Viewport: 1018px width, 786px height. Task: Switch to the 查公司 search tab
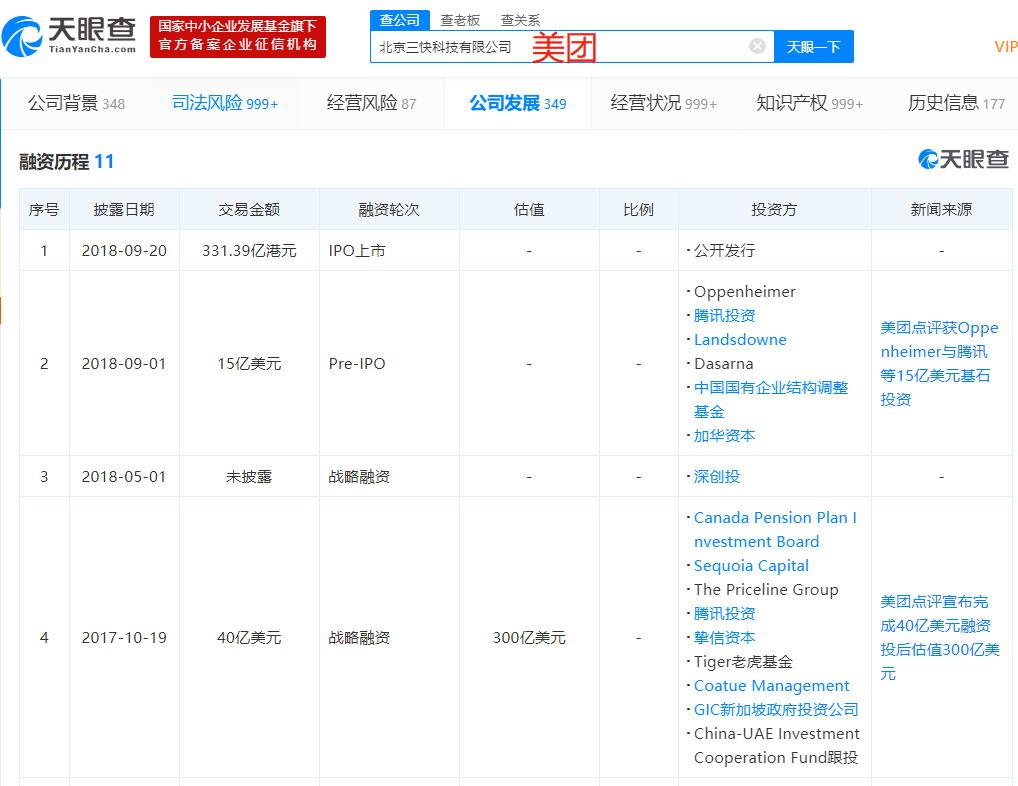[x=399, y=20]
